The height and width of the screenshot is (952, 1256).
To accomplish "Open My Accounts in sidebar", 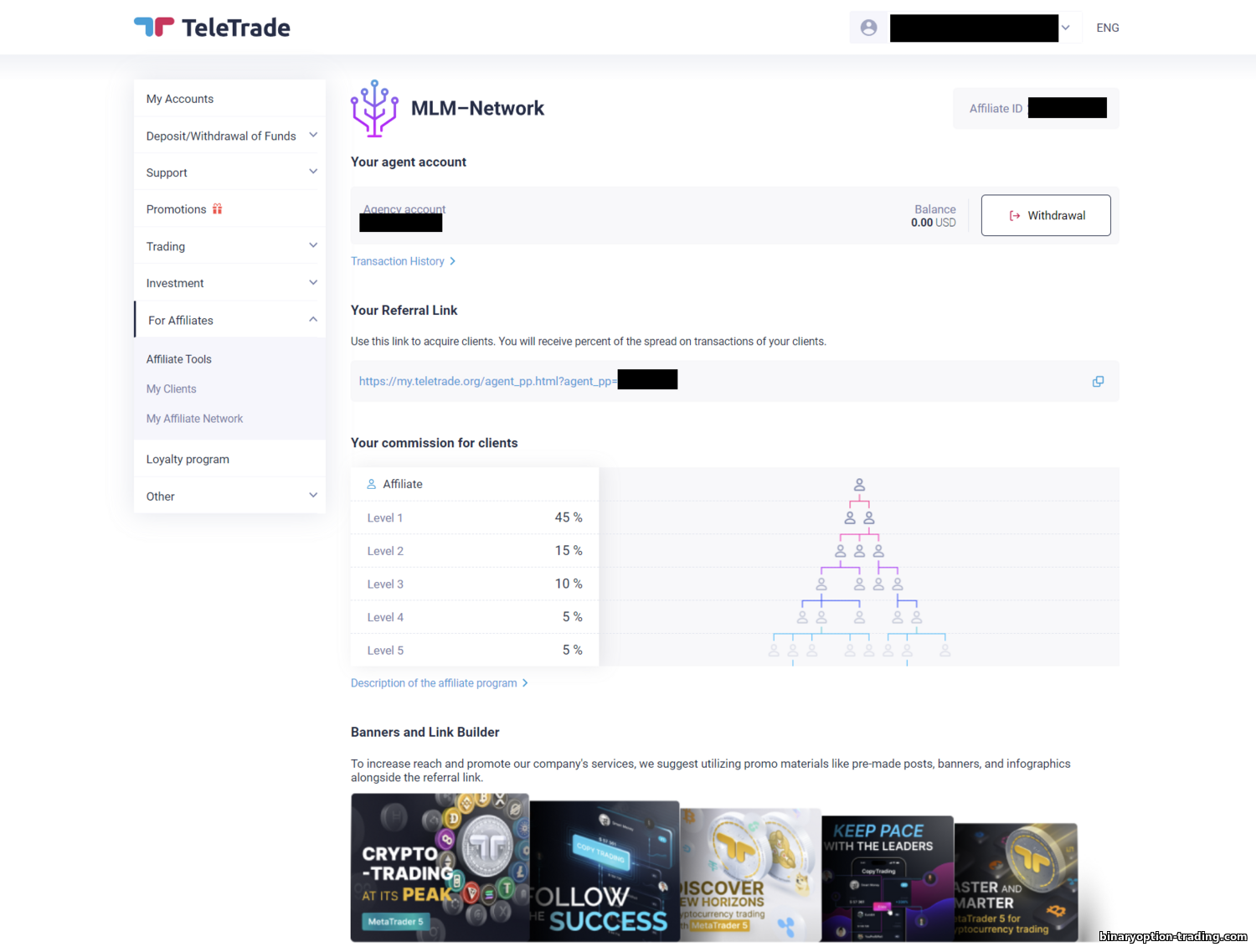I will coord(229,99).
